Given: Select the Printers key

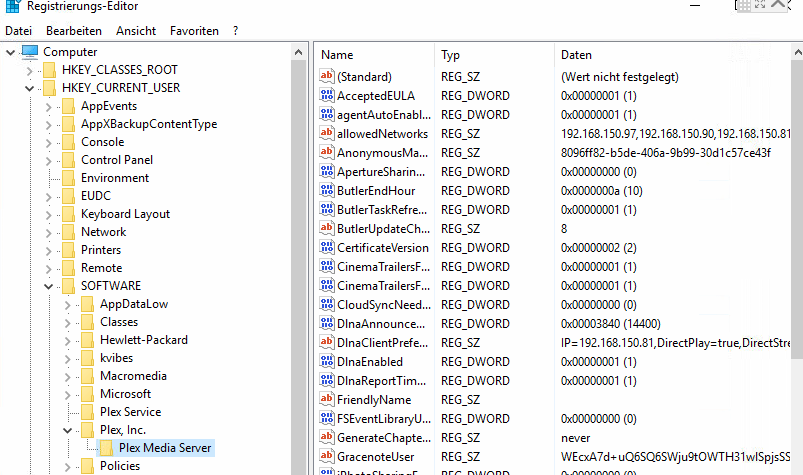Looking at the screenshot, I should 101,250.
